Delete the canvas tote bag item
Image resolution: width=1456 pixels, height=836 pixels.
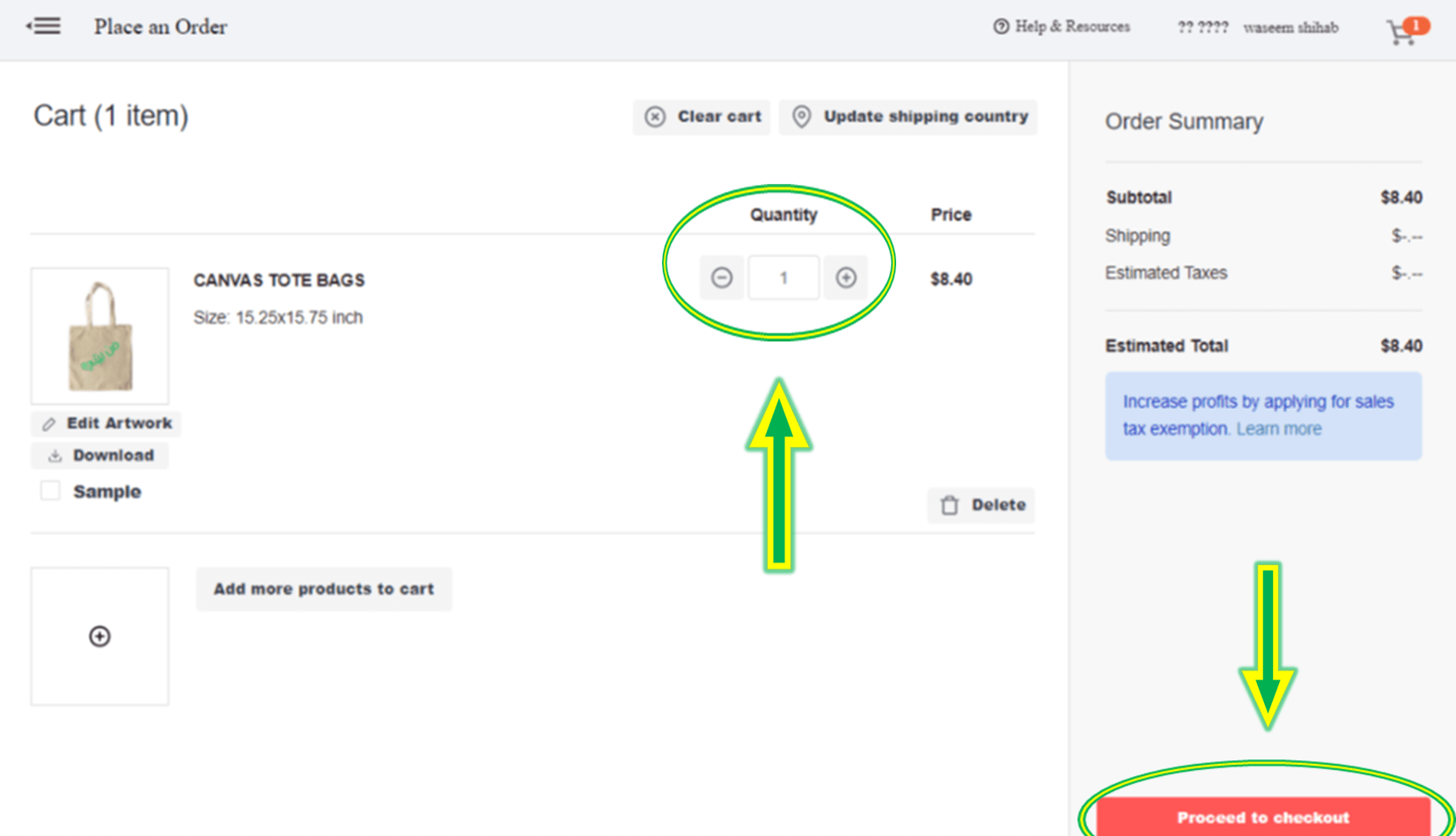coord(982,505)
